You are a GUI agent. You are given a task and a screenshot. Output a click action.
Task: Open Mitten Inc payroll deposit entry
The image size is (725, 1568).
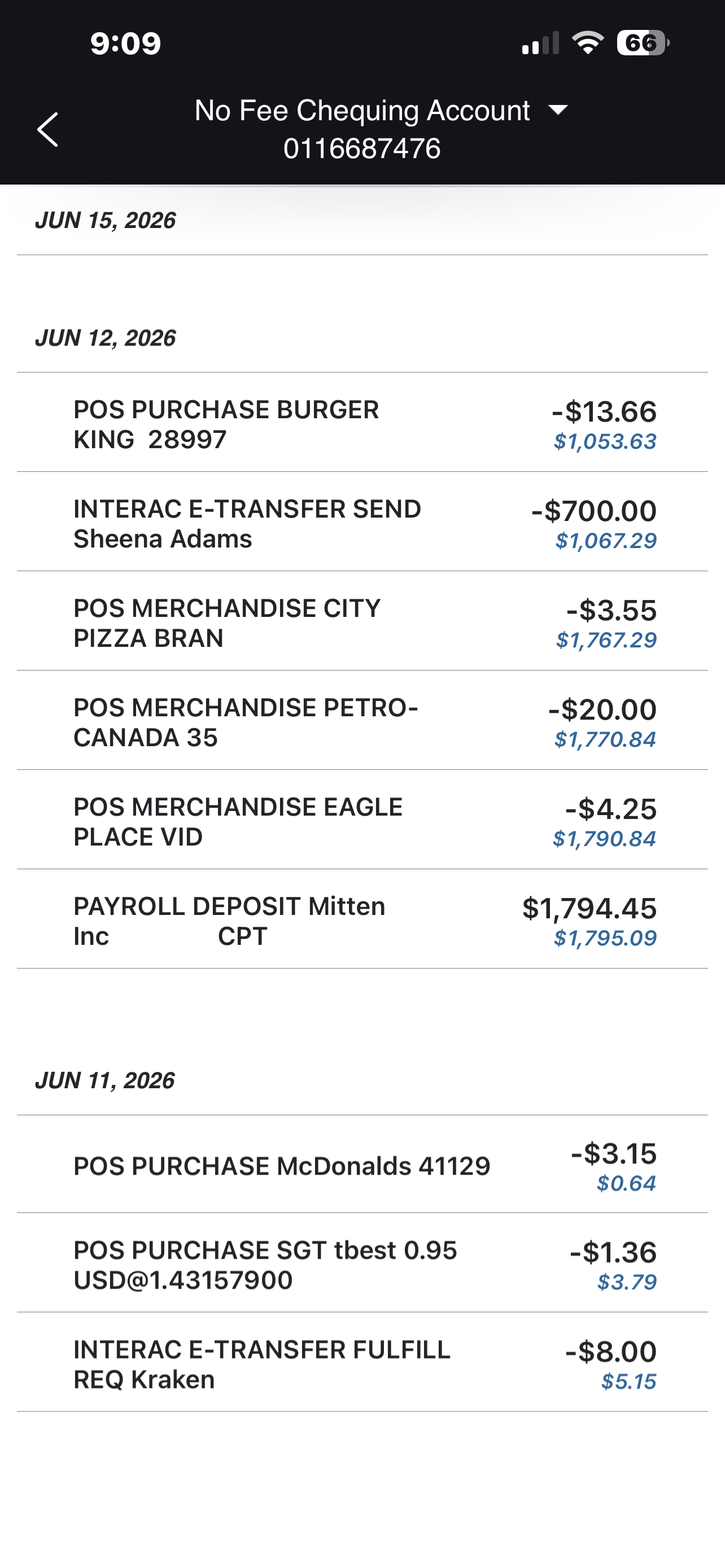[362, 918]
